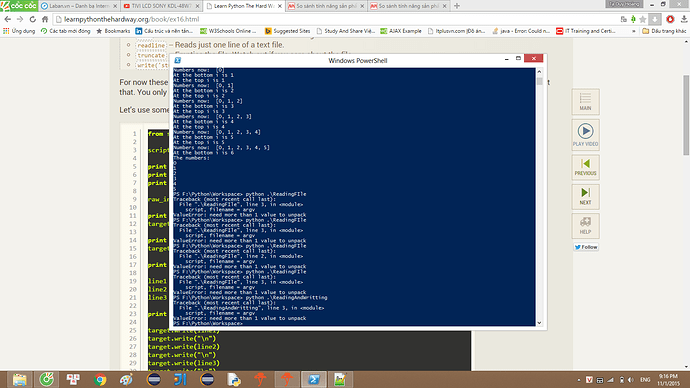Open clock showing 9:16 PM
690x388 pixels.
pyautogui.click(x=668, y=380)
